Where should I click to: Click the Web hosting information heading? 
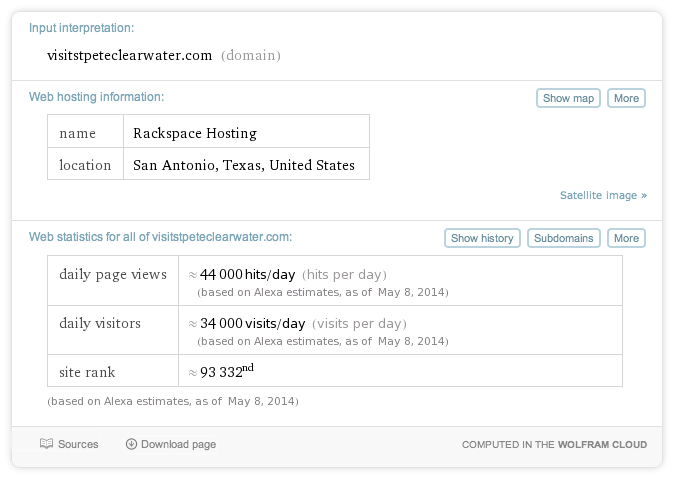[96, 97]
